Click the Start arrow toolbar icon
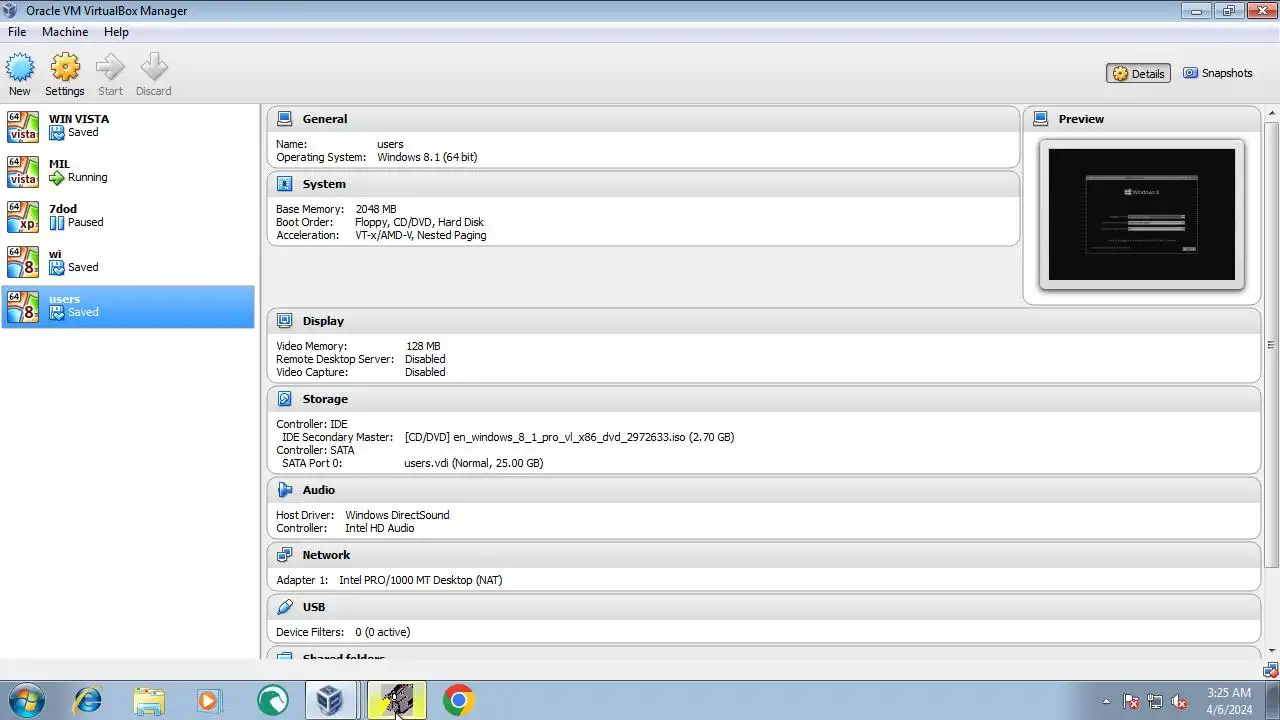The image size is (1280, 720). point(110,68)
